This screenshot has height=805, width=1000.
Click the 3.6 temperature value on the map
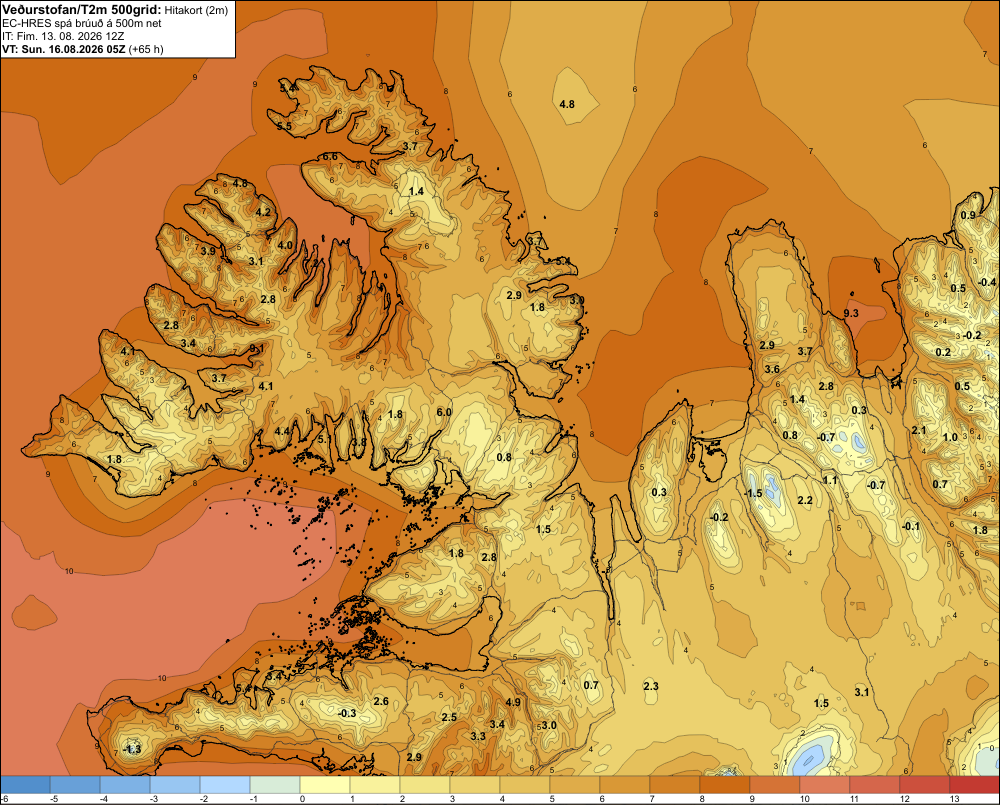tap(772, 369)
